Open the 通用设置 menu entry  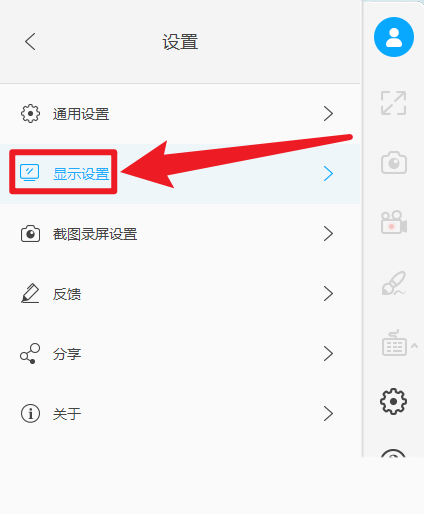coord(180,114)
